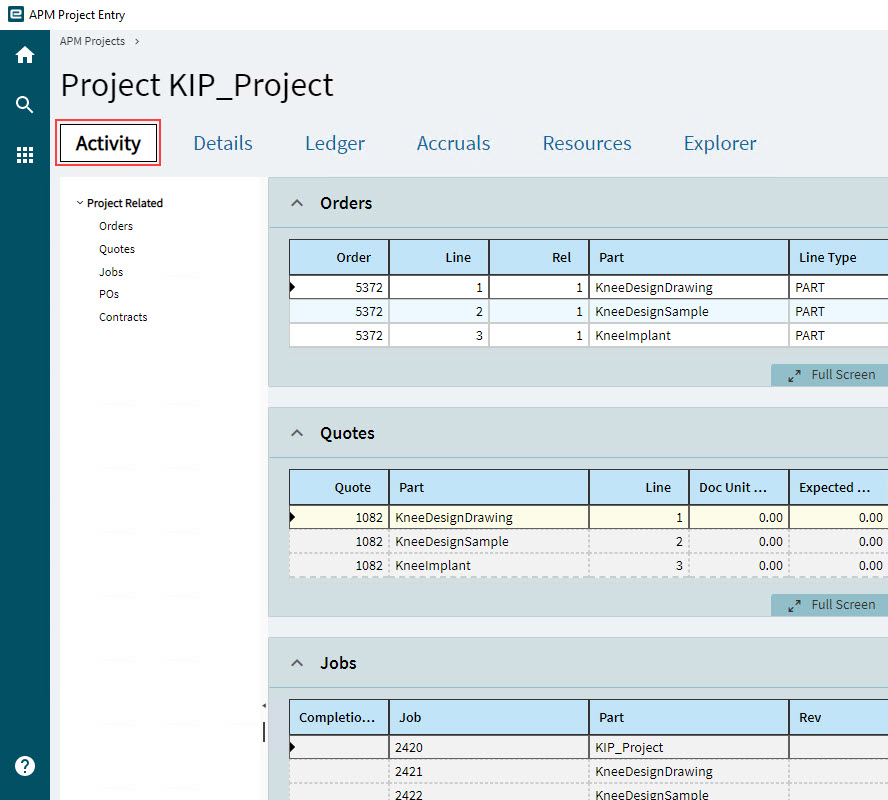Sort Orders grid by Order column

point(339,258)
